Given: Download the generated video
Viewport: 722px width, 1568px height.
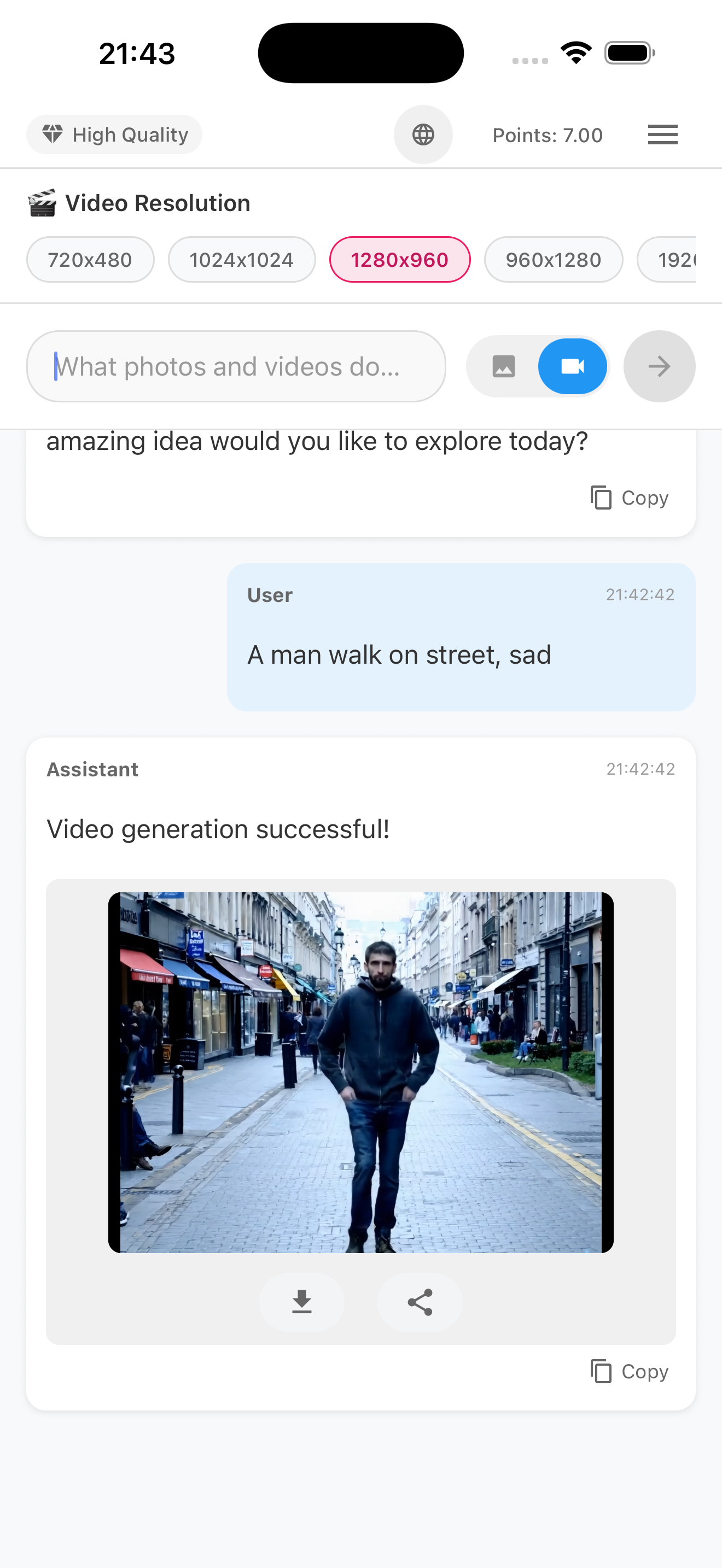Looking at the screenshot, I should (x=302, y=1302).
